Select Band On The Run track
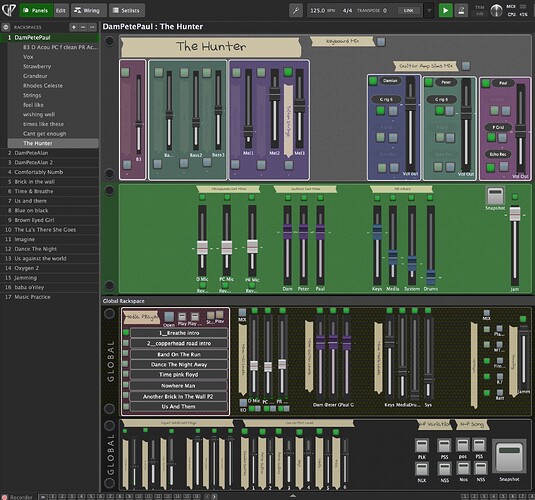Image resolution: width=535 pixels, height=500 pixels. tap(179, 354)
